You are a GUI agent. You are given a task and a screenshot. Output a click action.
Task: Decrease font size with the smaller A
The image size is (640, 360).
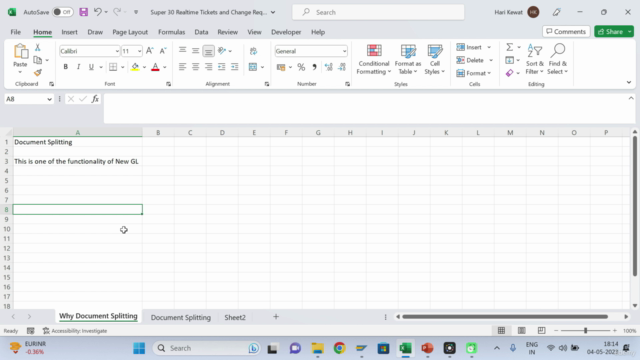pos(162,51)
